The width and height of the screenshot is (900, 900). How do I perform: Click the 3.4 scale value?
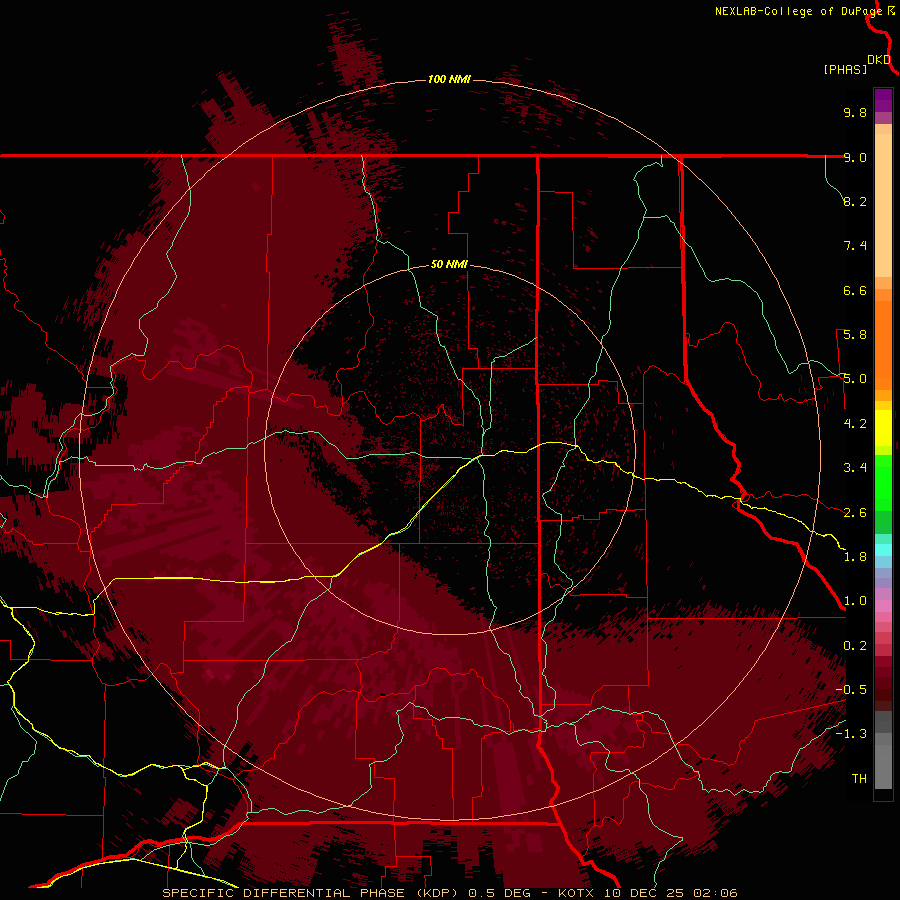pos(855,468)
